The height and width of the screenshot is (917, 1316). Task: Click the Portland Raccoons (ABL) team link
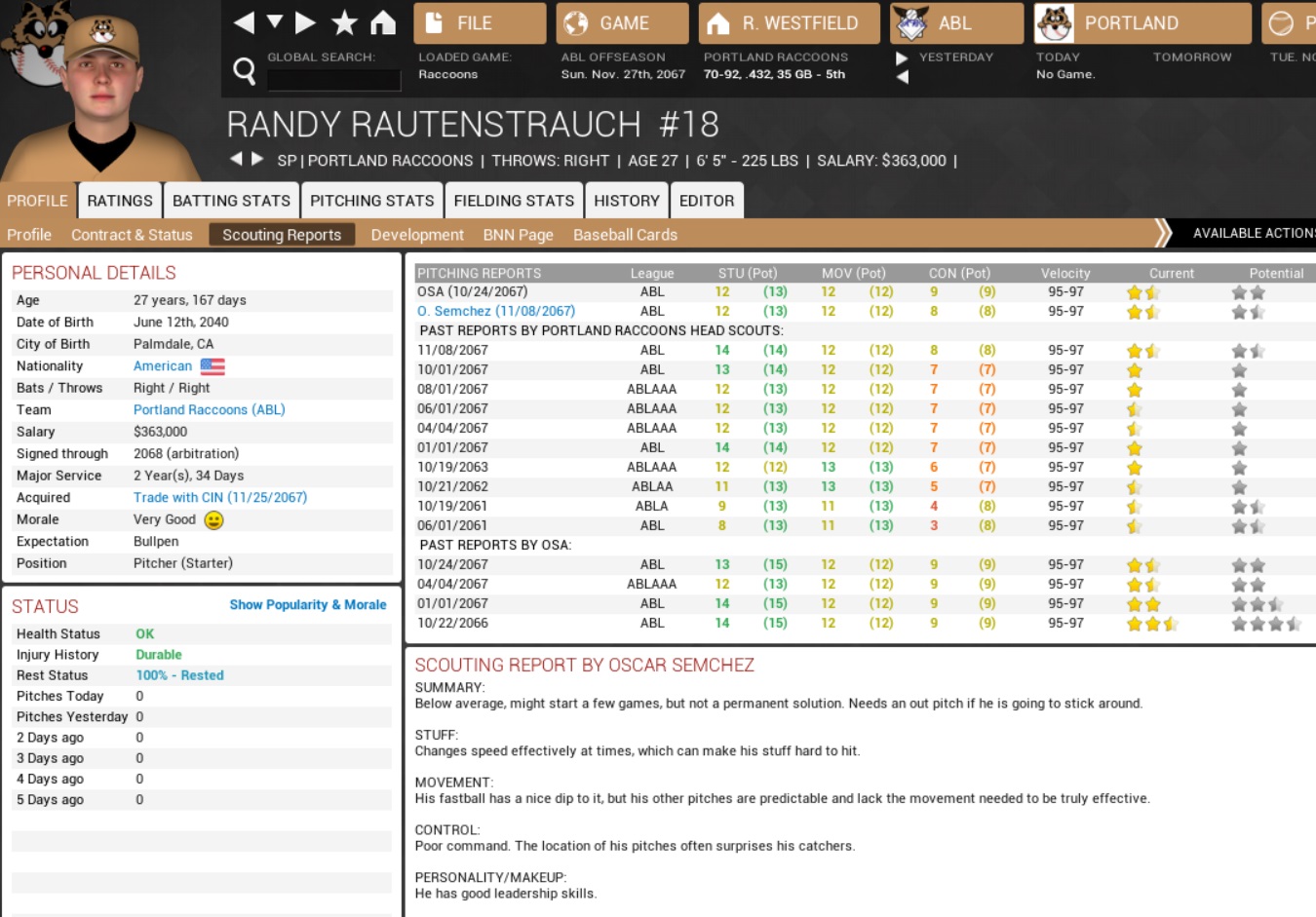point(209,410)
